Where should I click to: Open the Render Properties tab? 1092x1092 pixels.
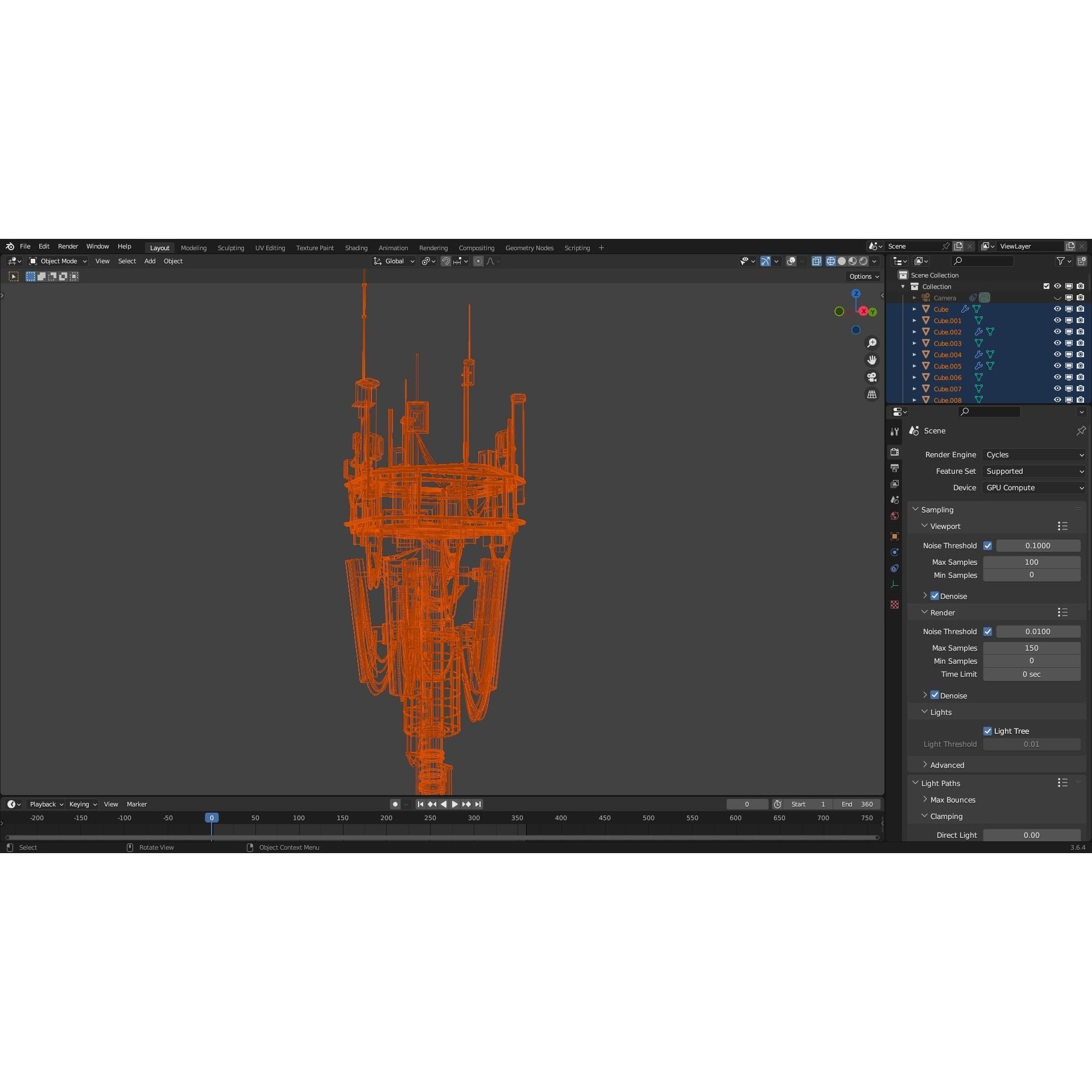coord(895,452)
